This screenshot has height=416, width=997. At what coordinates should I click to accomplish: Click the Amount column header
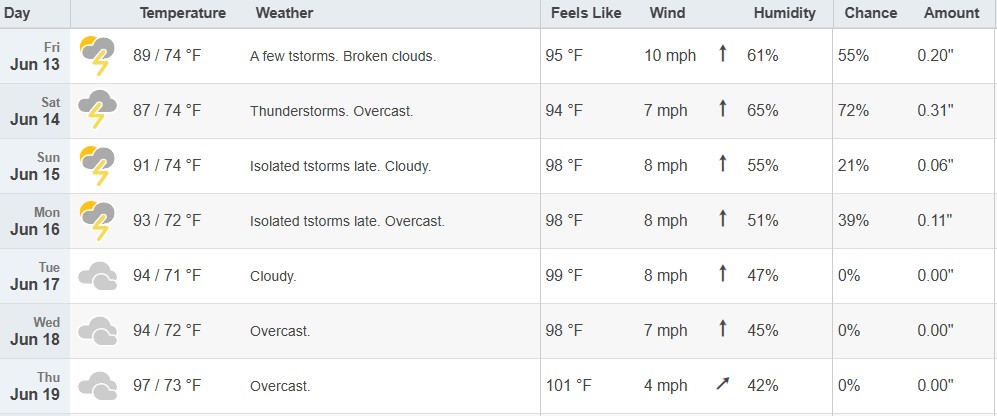click(951, 13)
